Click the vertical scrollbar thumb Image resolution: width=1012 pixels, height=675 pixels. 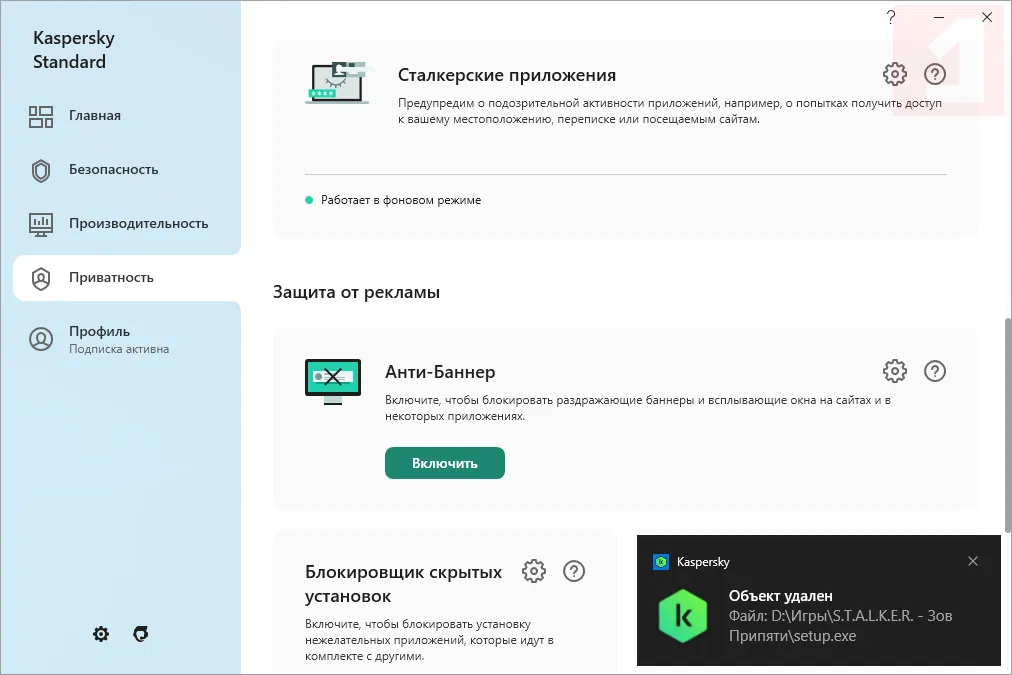[x=1007, y=426]
